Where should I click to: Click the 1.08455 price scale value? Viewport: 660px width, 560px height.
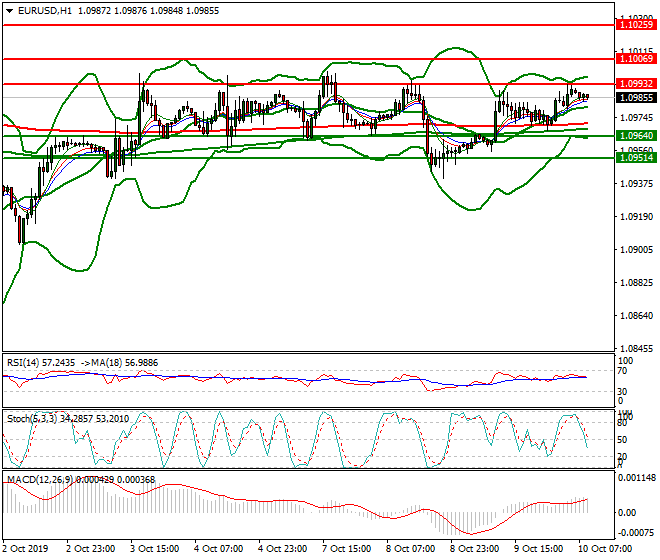(x=637, y=349)
